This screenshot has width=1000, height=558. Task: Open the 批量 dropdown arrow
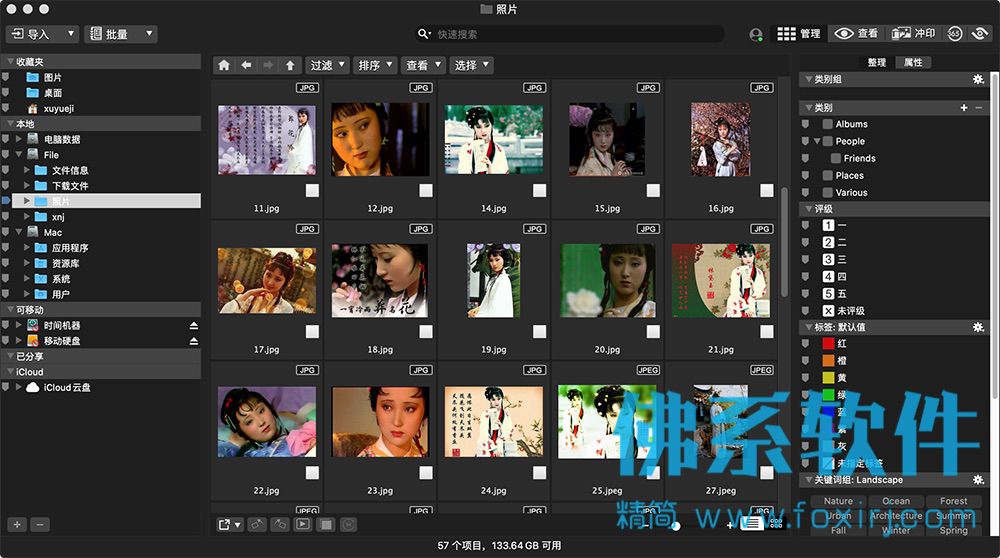(x=149, y=33)
